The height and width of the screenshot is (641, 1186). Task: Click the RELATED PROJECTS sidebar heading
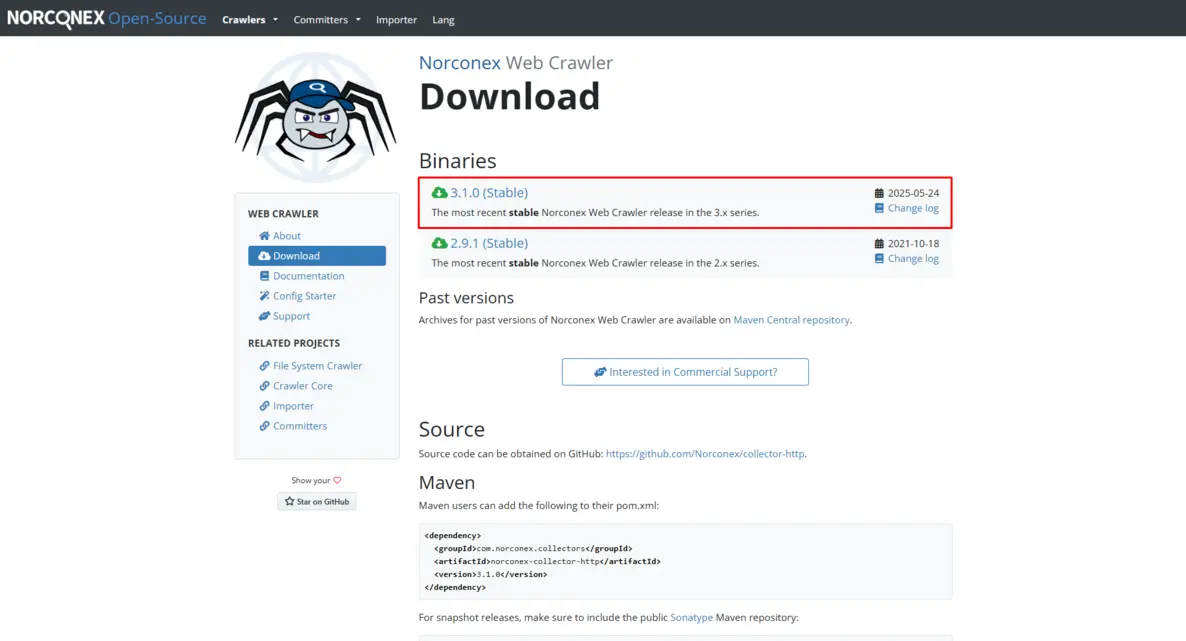coord(293,344)
